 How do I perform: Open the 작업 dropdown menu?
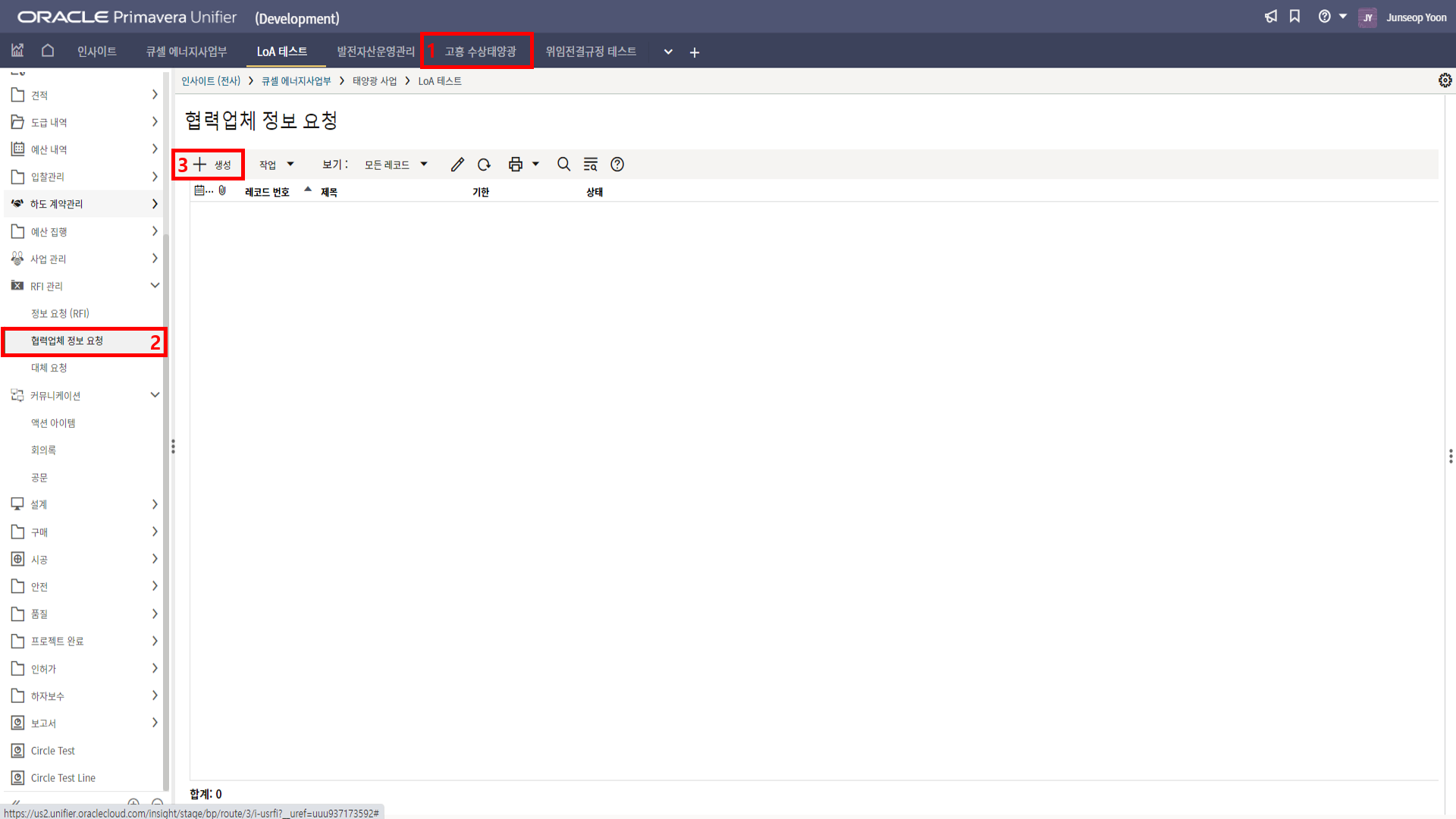(x=276, y=165)
